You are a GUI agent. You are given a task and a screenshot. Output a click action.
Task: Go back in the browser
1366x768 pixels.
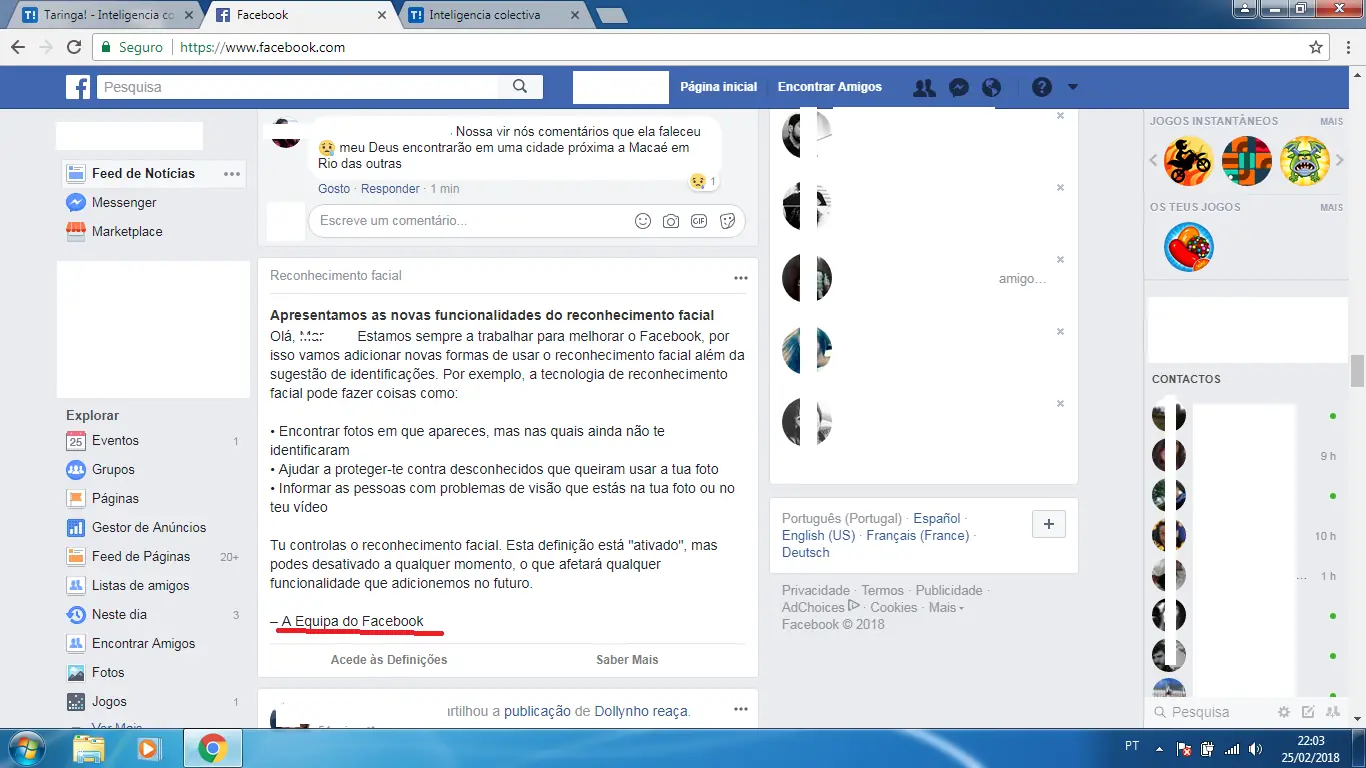(18, 47)
